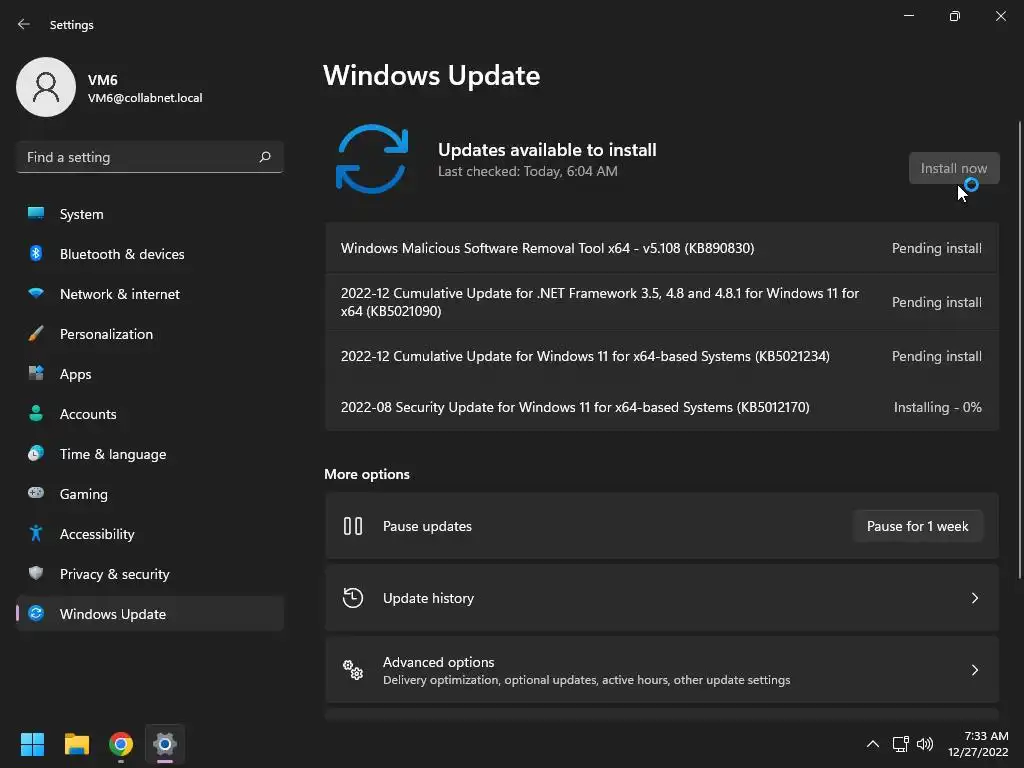Show hidden icons tray caret
1024x768 pixels.
tap(872, 744)
